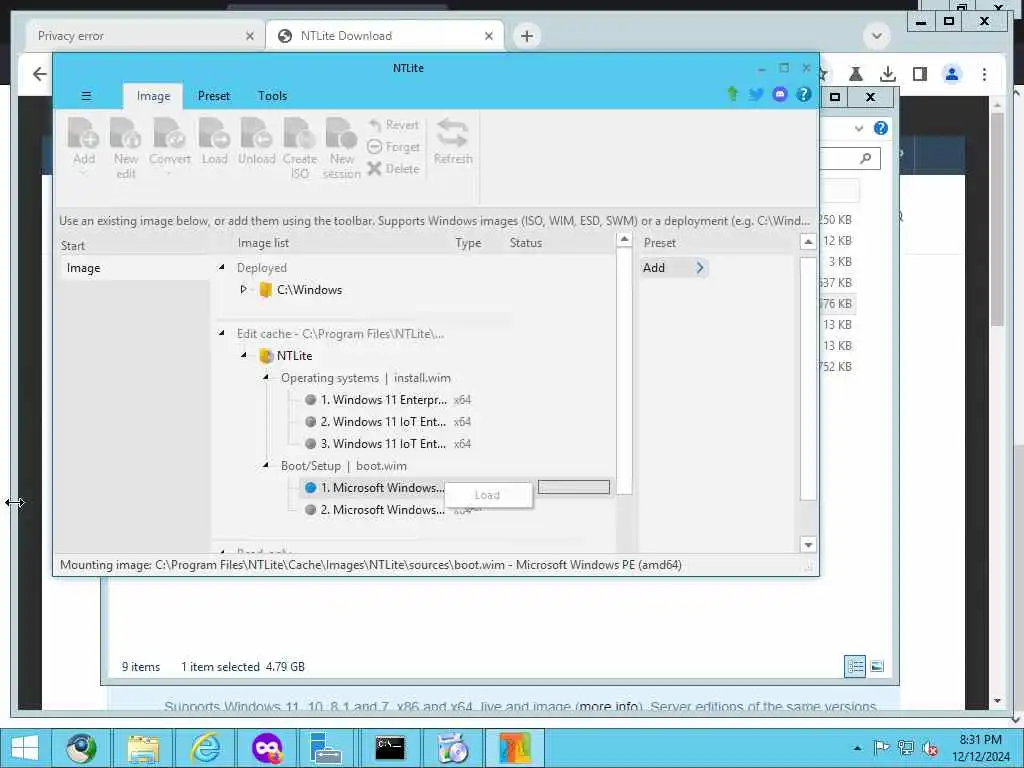Open the NTLite help question mark icon
Viewport: 1024px width, 768px height.
(x=803, y=95)
